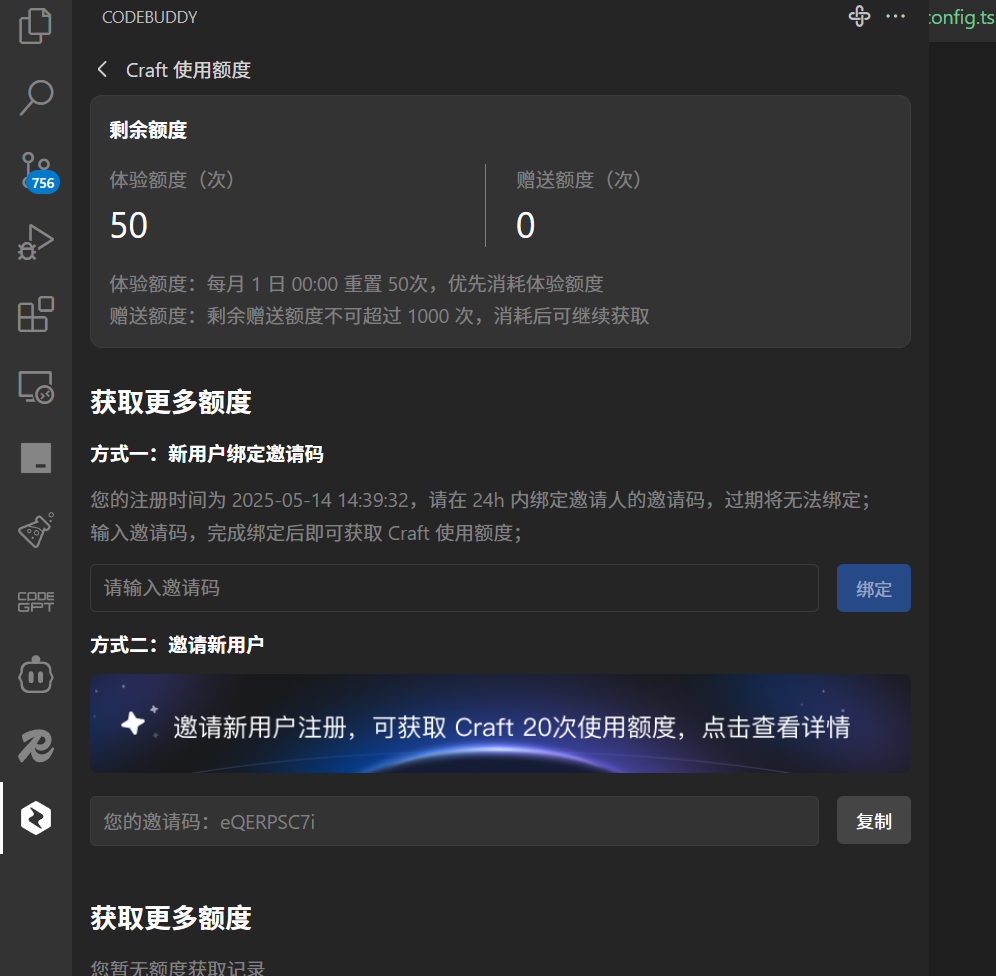Select the CodeBuddy activity bar icon
Screen dimensions: 996x976
tap(36, 818)
